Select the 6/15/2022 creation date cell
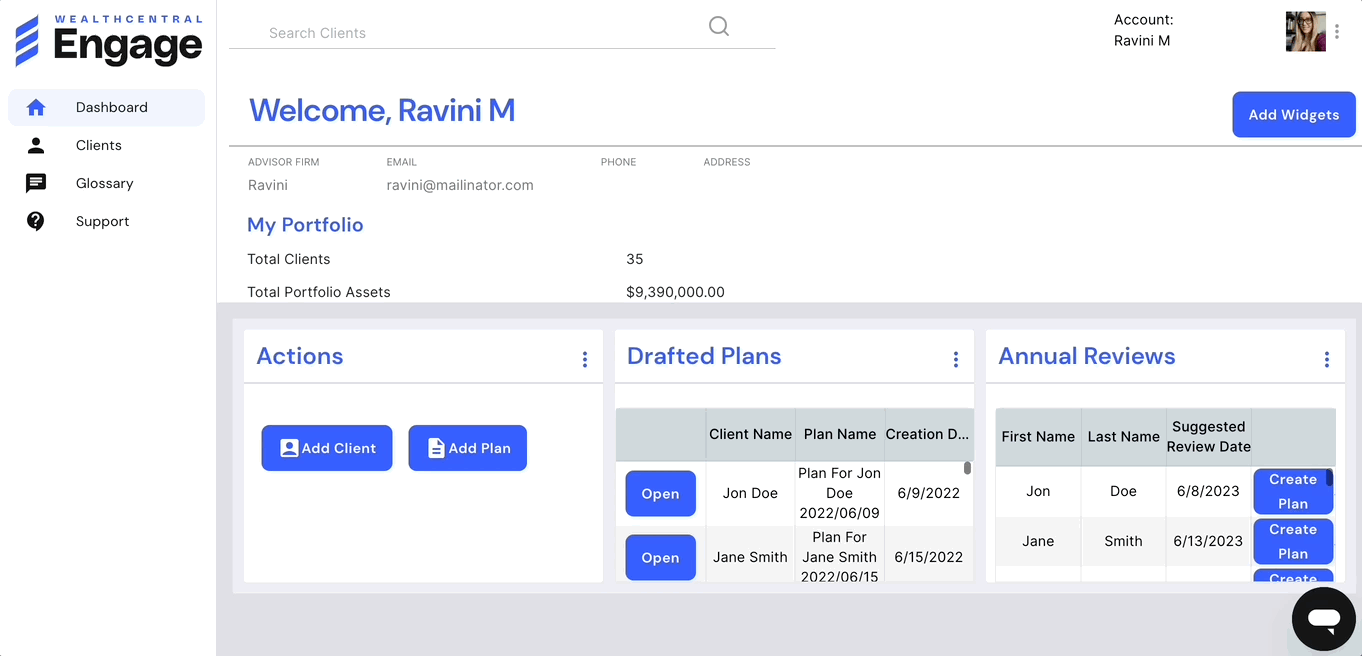This screenshot has width=1362, height=656. coord(929,557)
